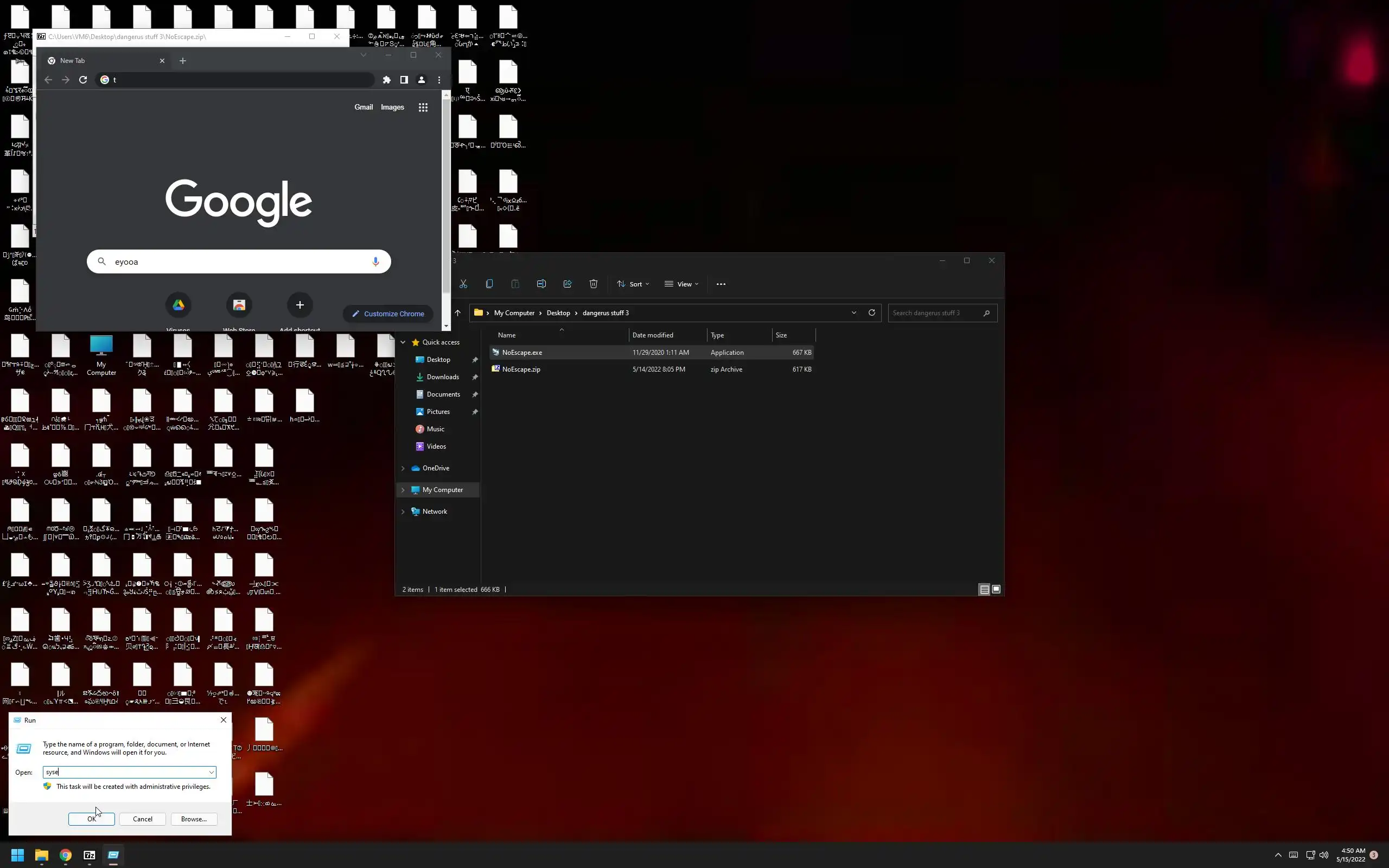Click the voice search microphone icon
This screenshot has width=1389, height=868.
point(375,262)
